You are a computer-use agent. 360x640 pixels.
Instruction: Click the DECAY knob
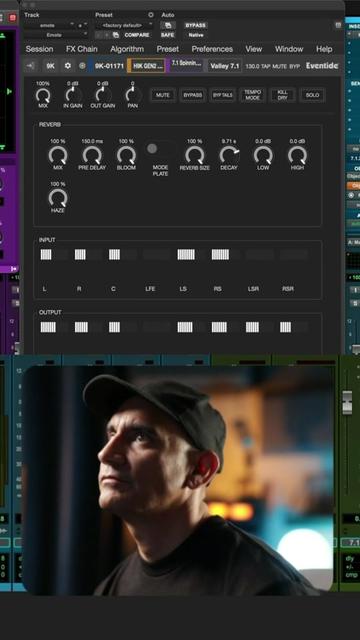pos(229,156)
